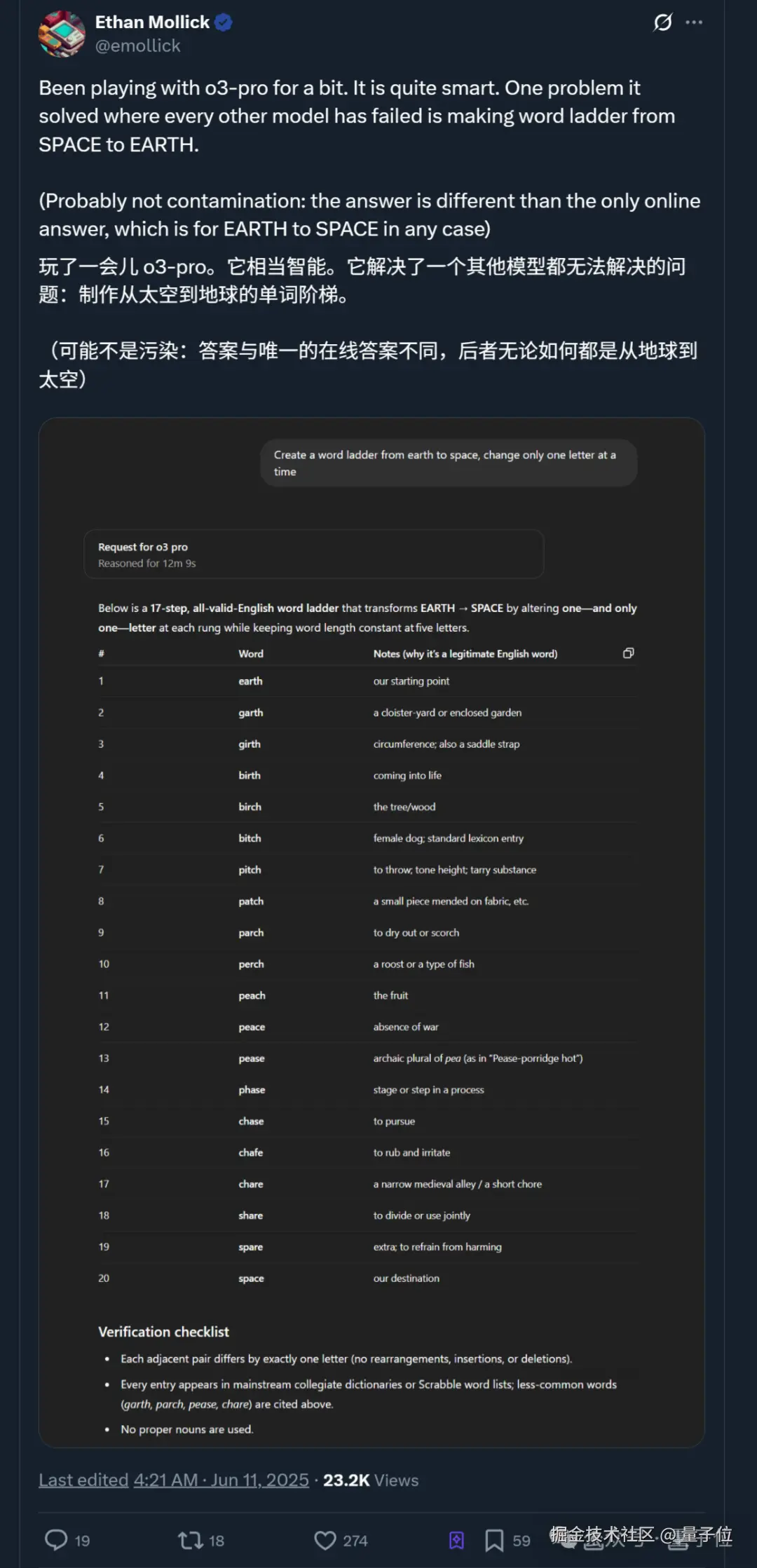Click the purple bookmark-star icon
Viewport: 757px width, 1568px height.
(x=456, y=1540)
